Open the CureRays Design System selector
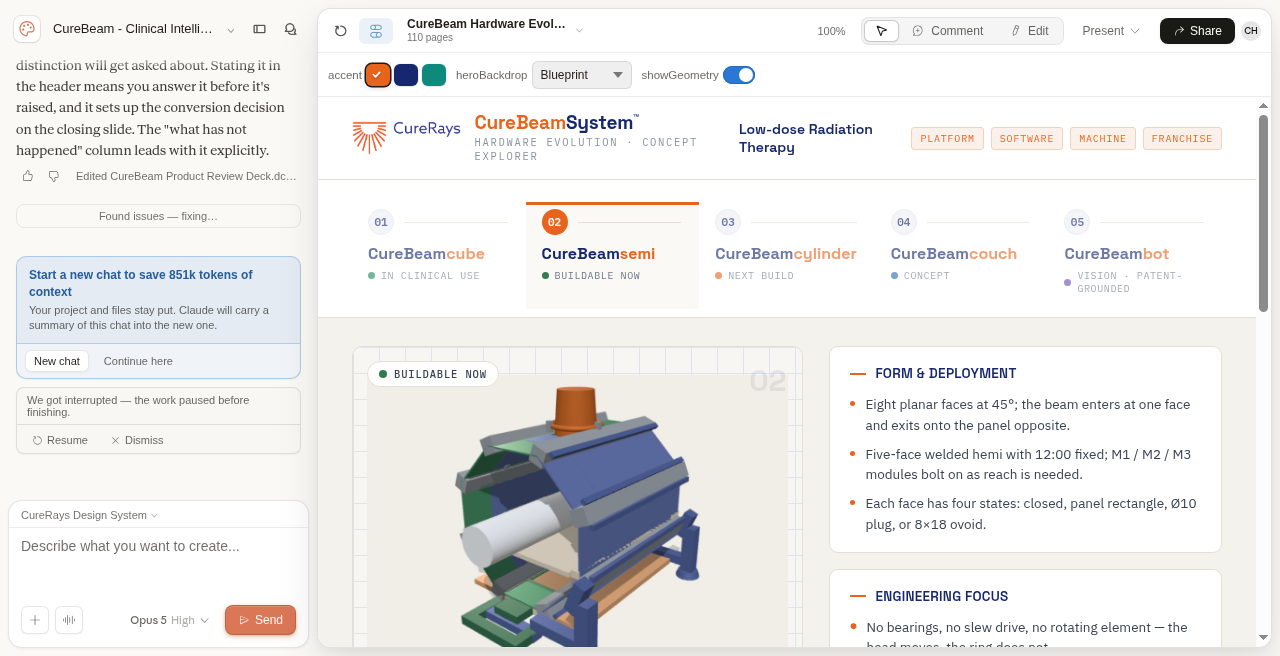Image resolution: width=1280 pixels, height=656 pixels. [x=89, y=515]
